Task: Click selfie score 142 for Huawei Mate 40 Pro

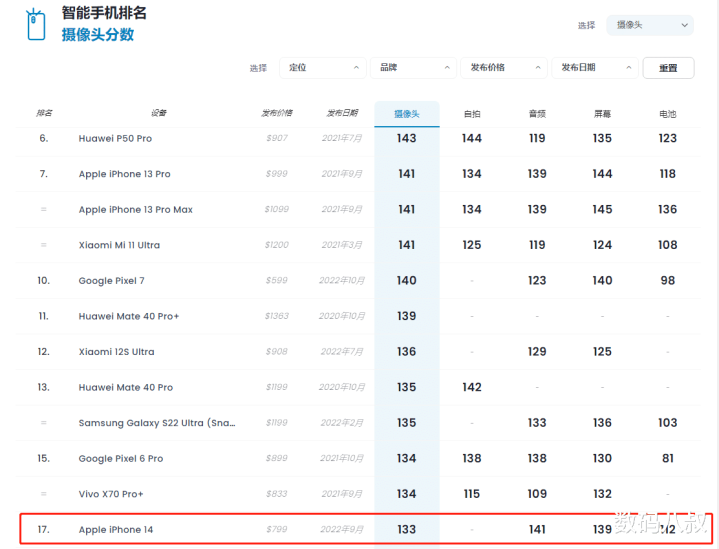Action: [x=472, y=387]
